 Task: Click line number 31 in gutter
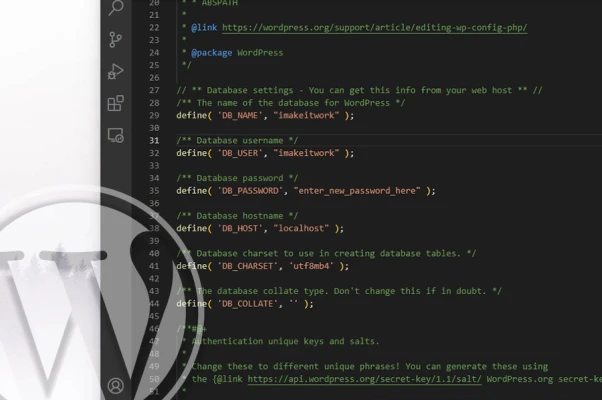pyautogui.click(x=154, y=140)
